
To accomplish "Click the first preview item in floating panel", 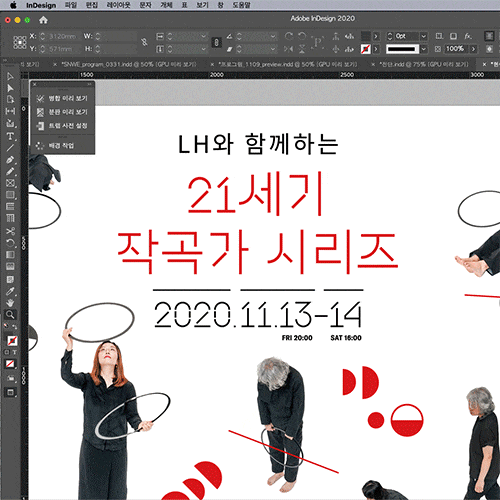I will coord(63,99).
